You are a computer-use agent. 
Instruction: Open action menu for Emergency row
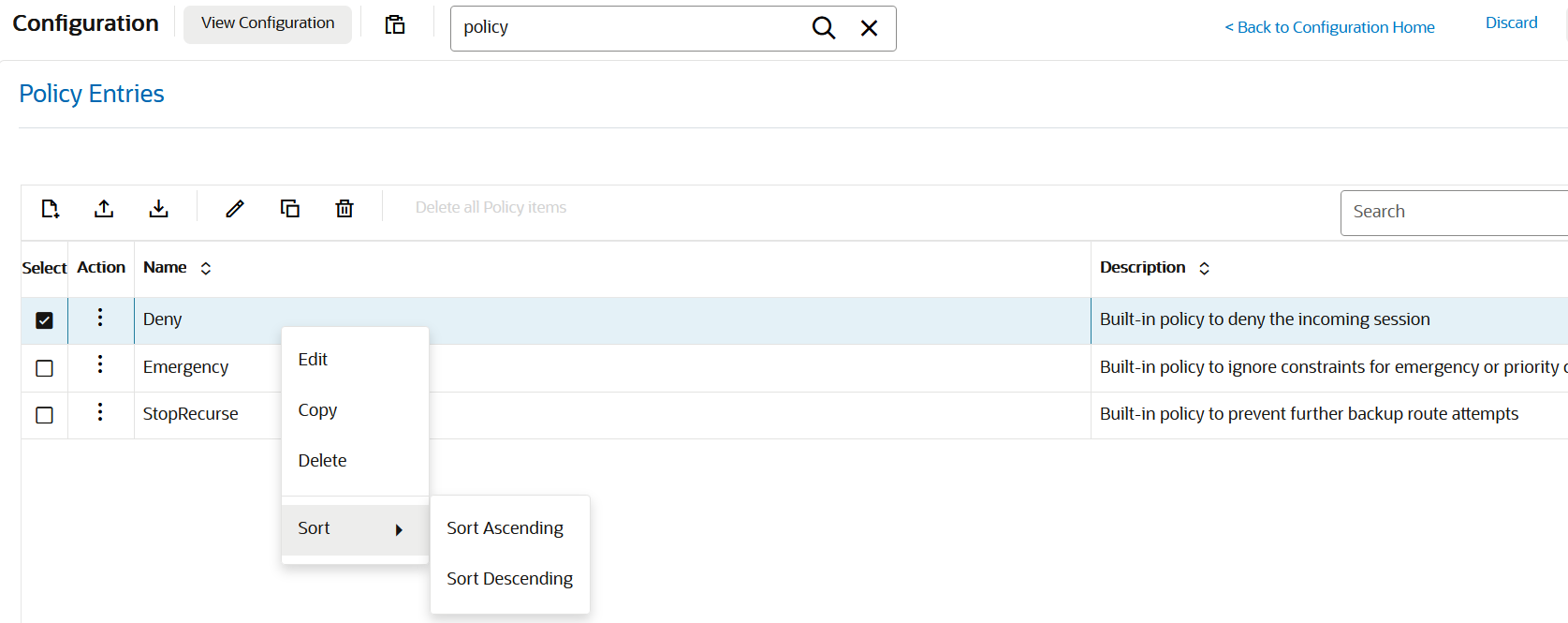coord(100,364)
